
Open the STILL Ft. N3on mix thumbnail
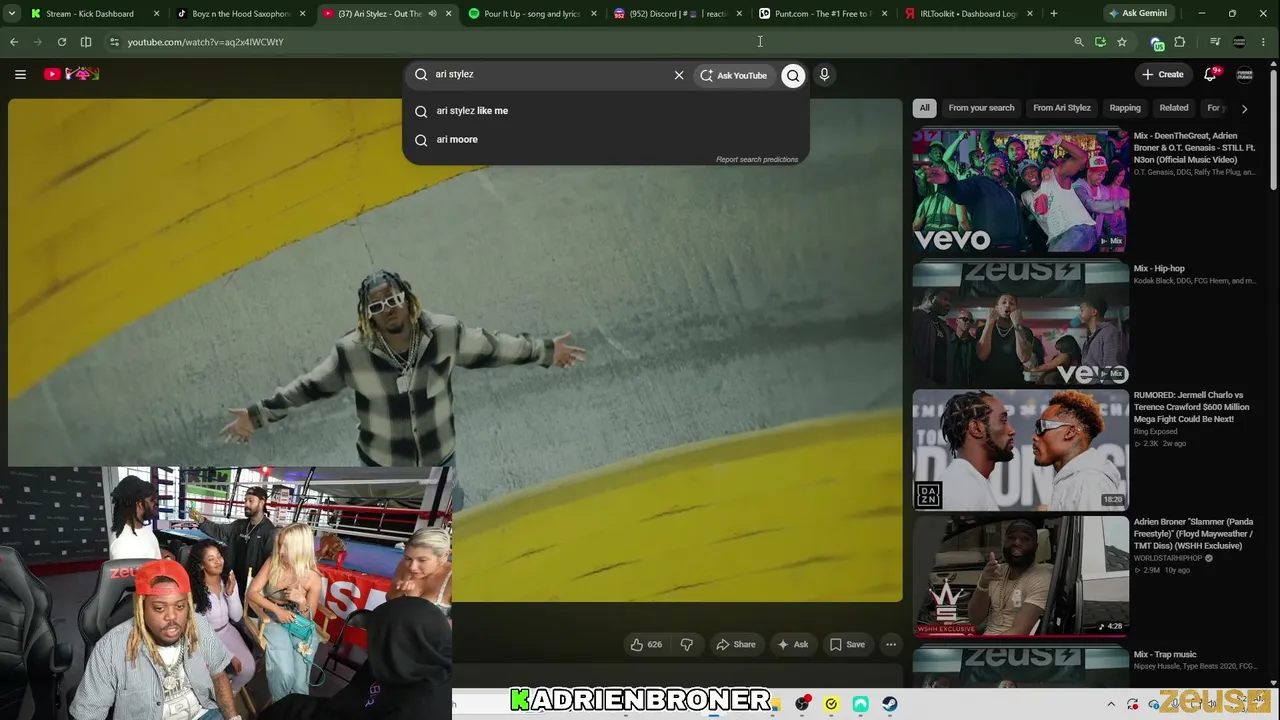(x=1020, y=190)
